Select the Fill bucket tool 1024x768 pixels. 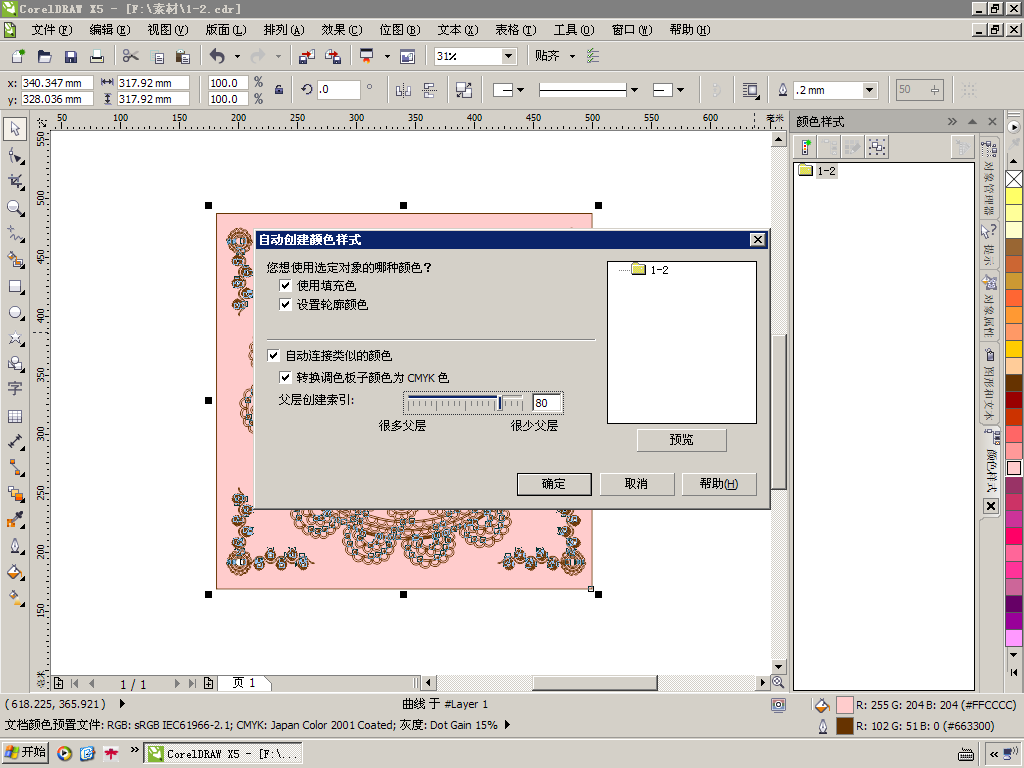coord(15,573)
